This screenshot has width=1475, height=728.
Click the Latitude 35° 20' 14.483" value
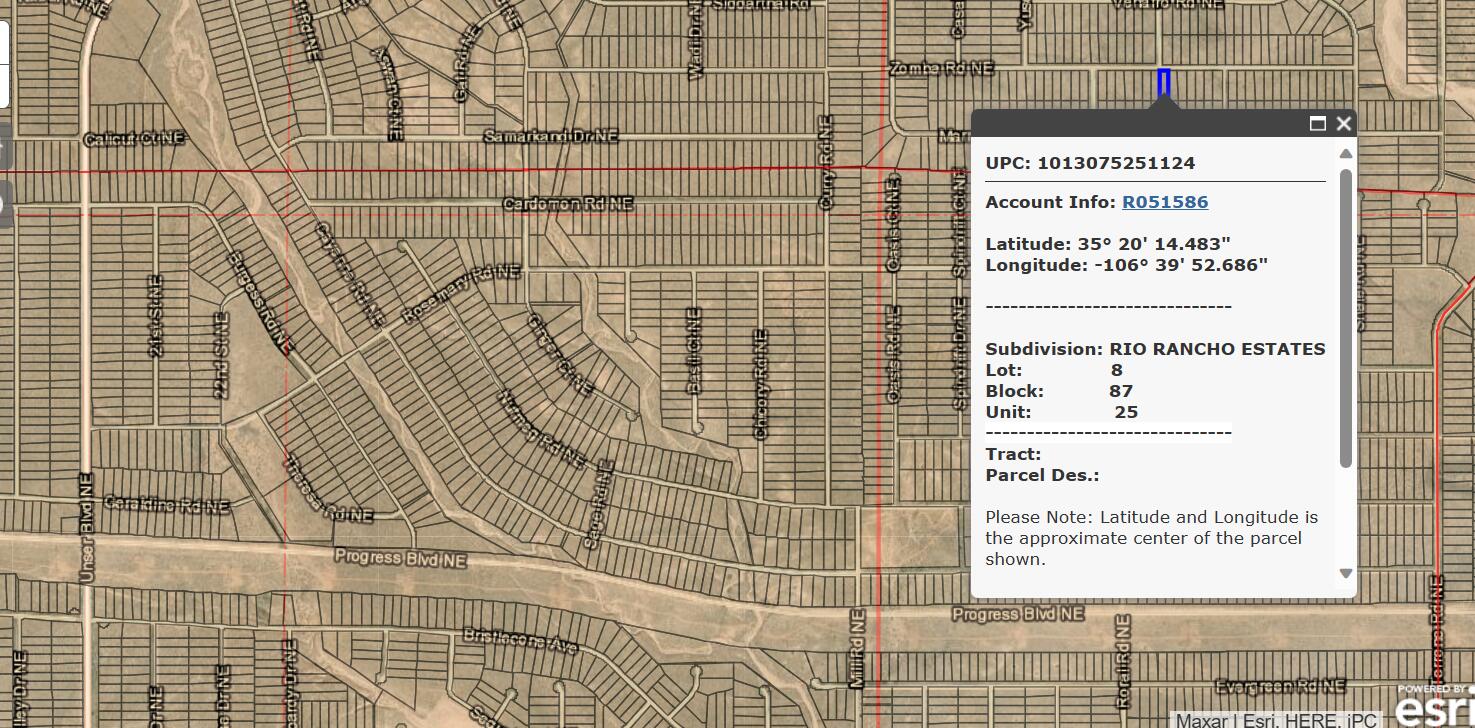1108,244
